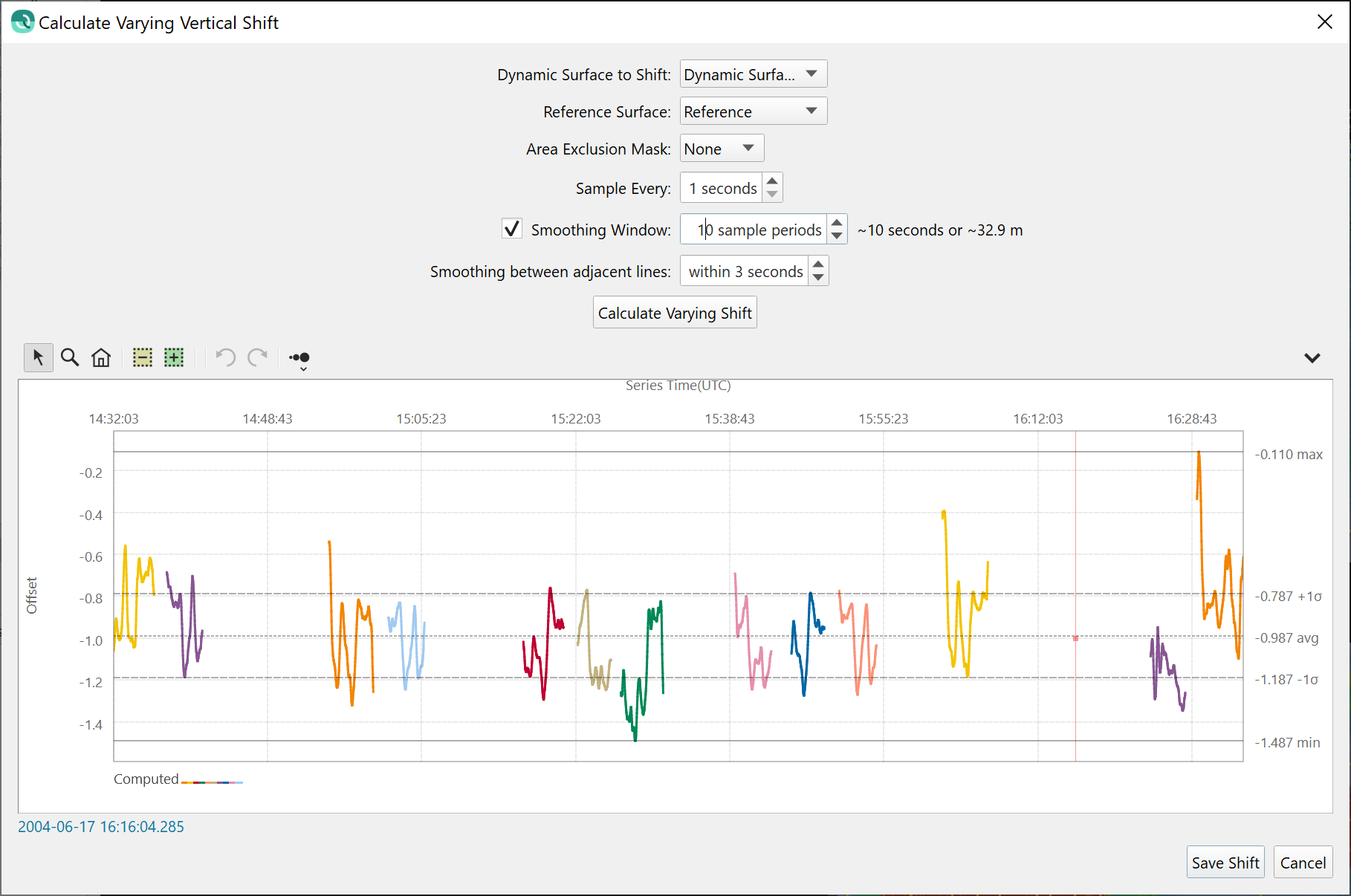This screenshot has height=896, width=1351.
Task: Cancel the vertical shift dialog
Action: 1302,863
